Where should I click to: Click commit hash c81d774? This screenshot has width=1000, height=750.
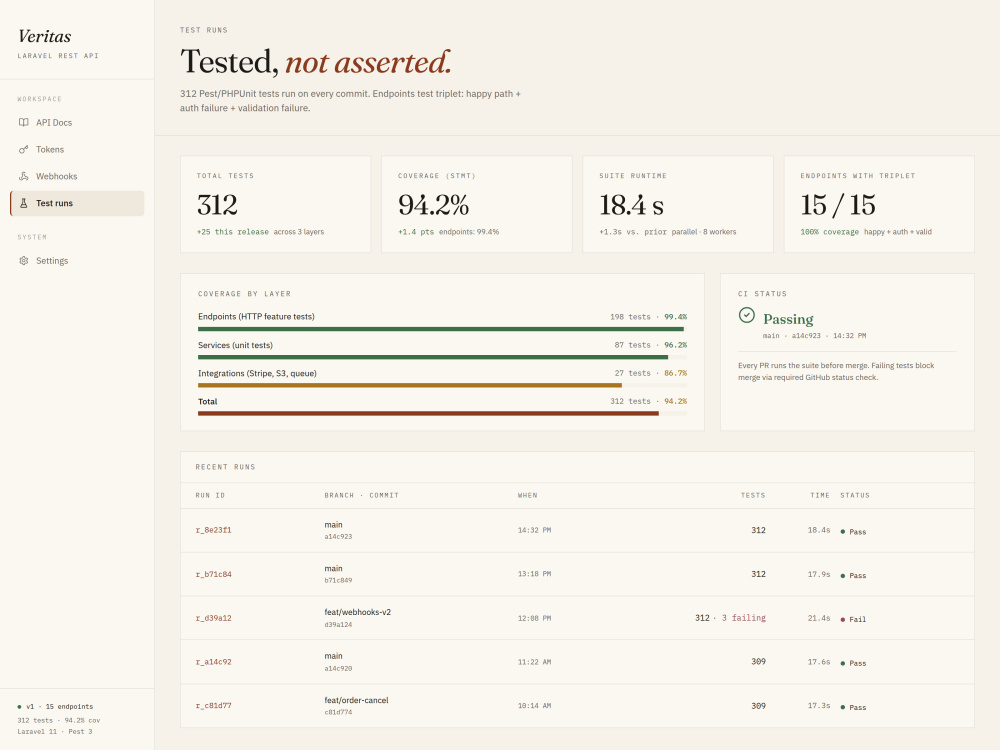tap(338, 712)
